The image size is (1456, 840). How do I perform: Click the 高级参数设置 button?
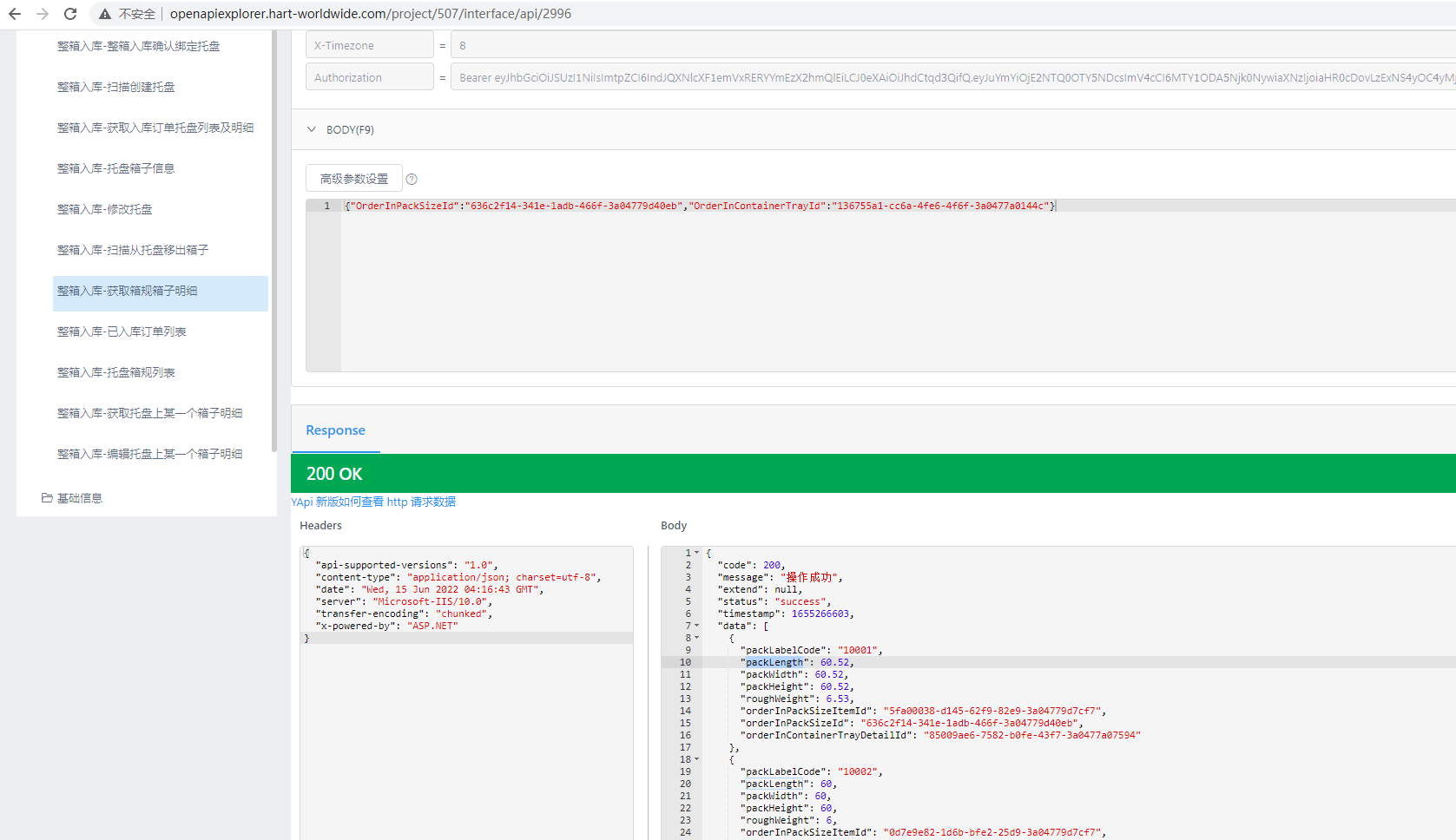point(354,179)
